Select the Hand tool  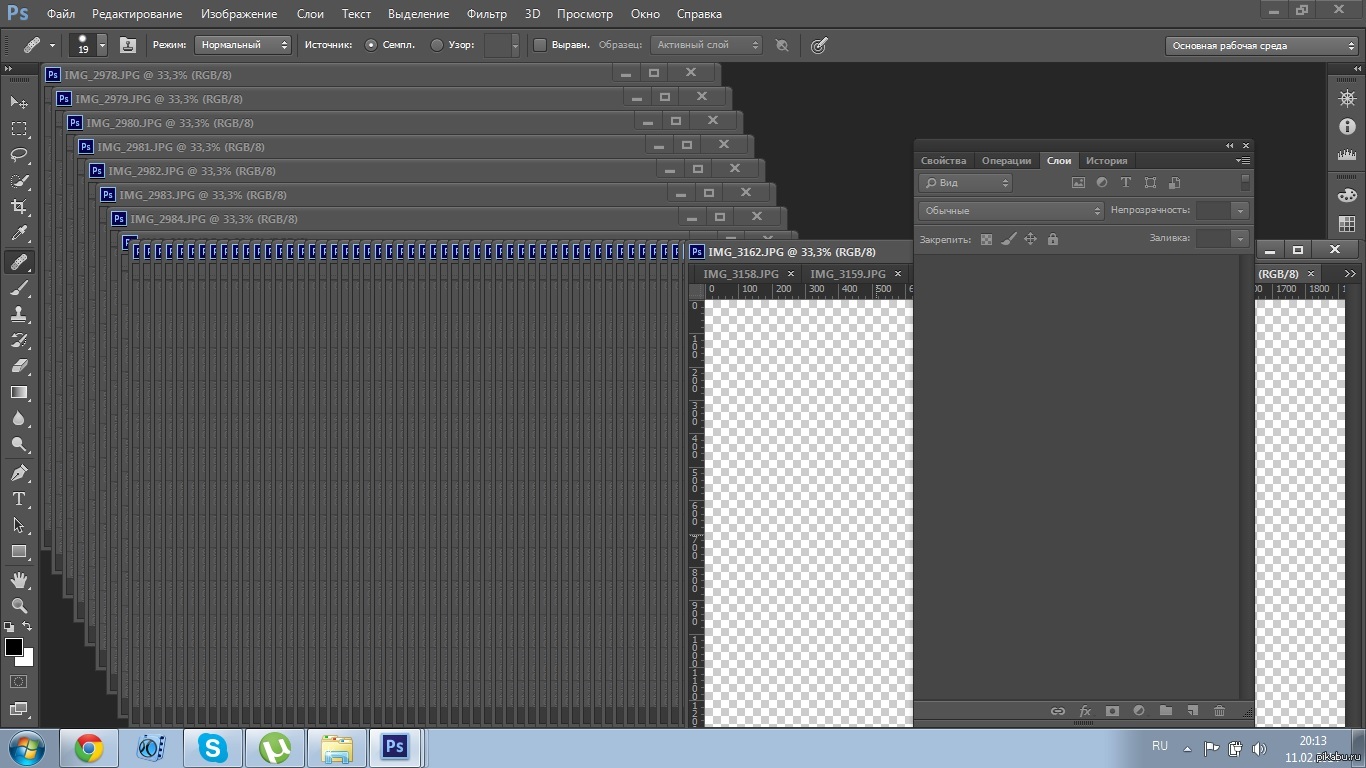(19, 580)
